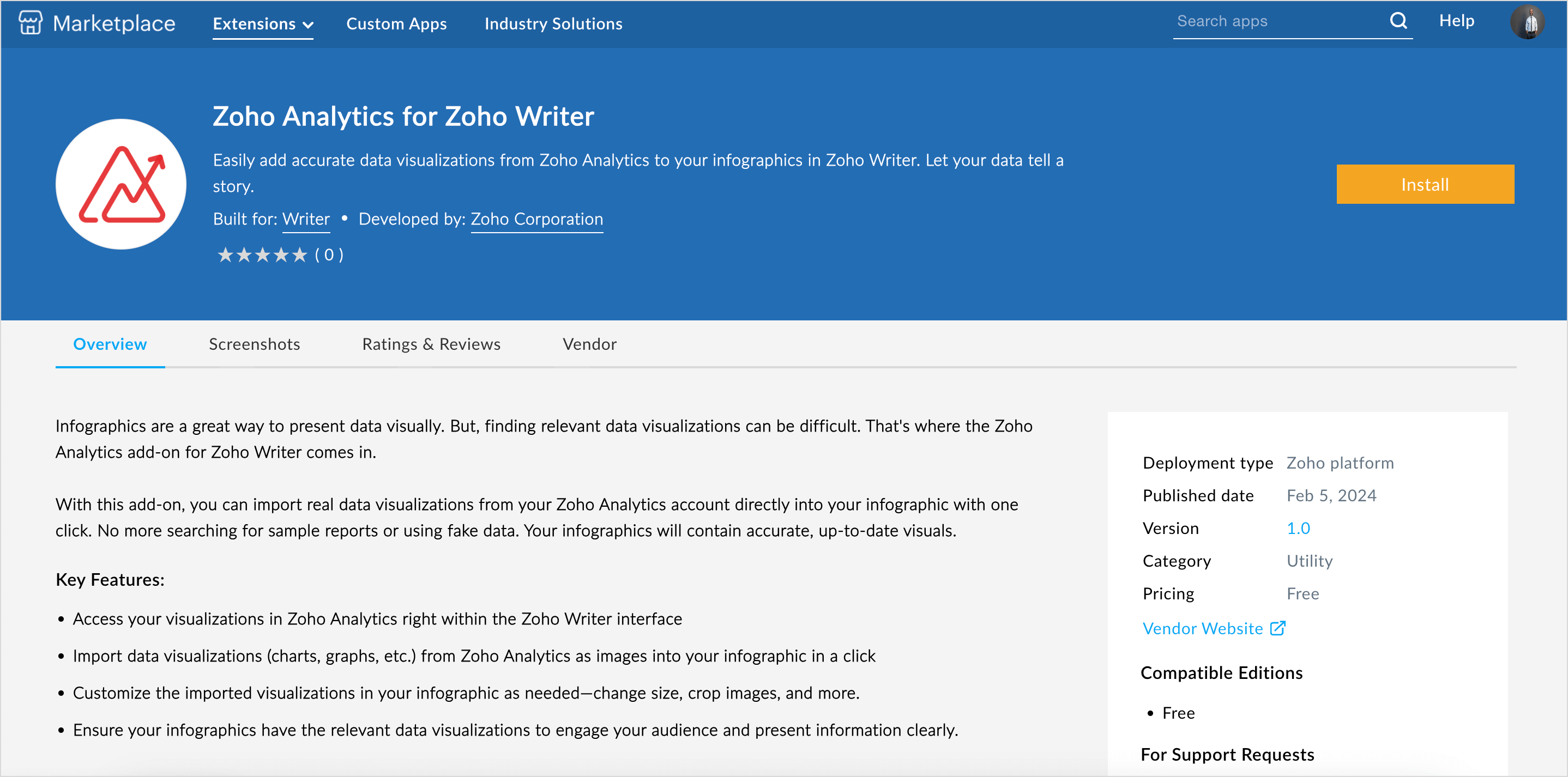
Task: Open the user profile avatar
Action: pyautogui.click(x=1527, y=22)
